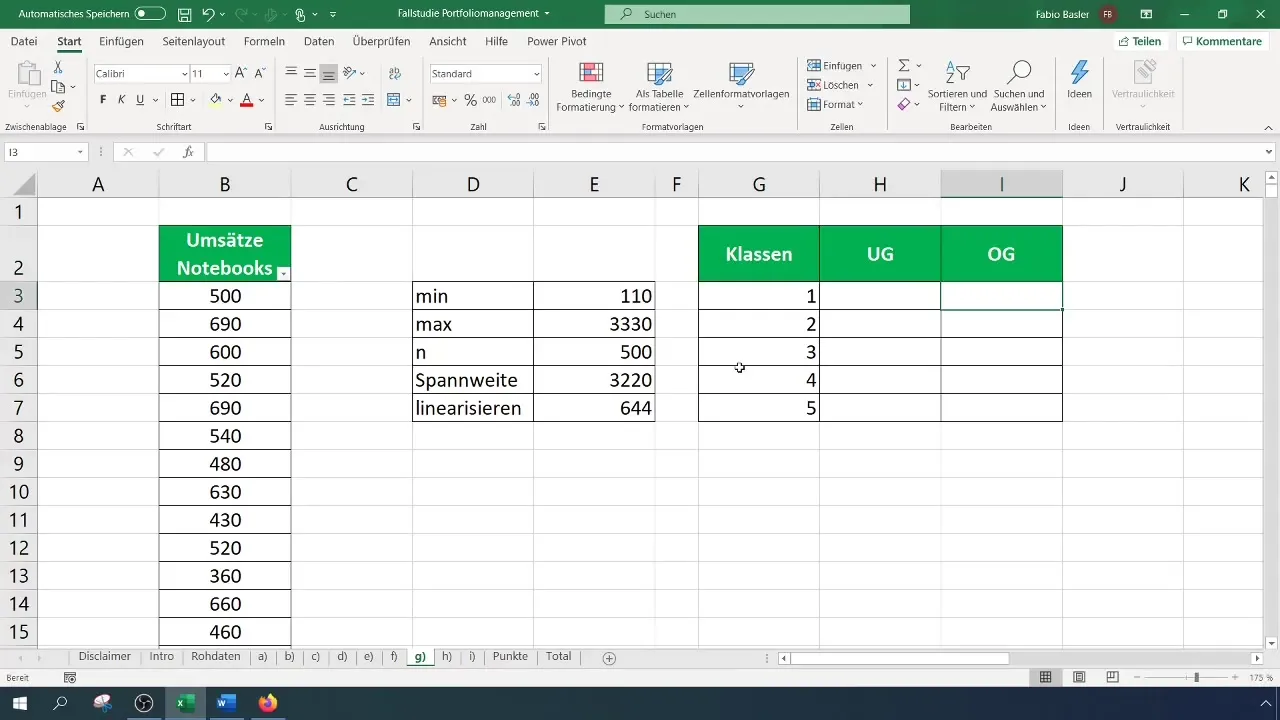Click the Ideen lightning icon
The width and height of the screenshot is (1280, 720).
1079,80
